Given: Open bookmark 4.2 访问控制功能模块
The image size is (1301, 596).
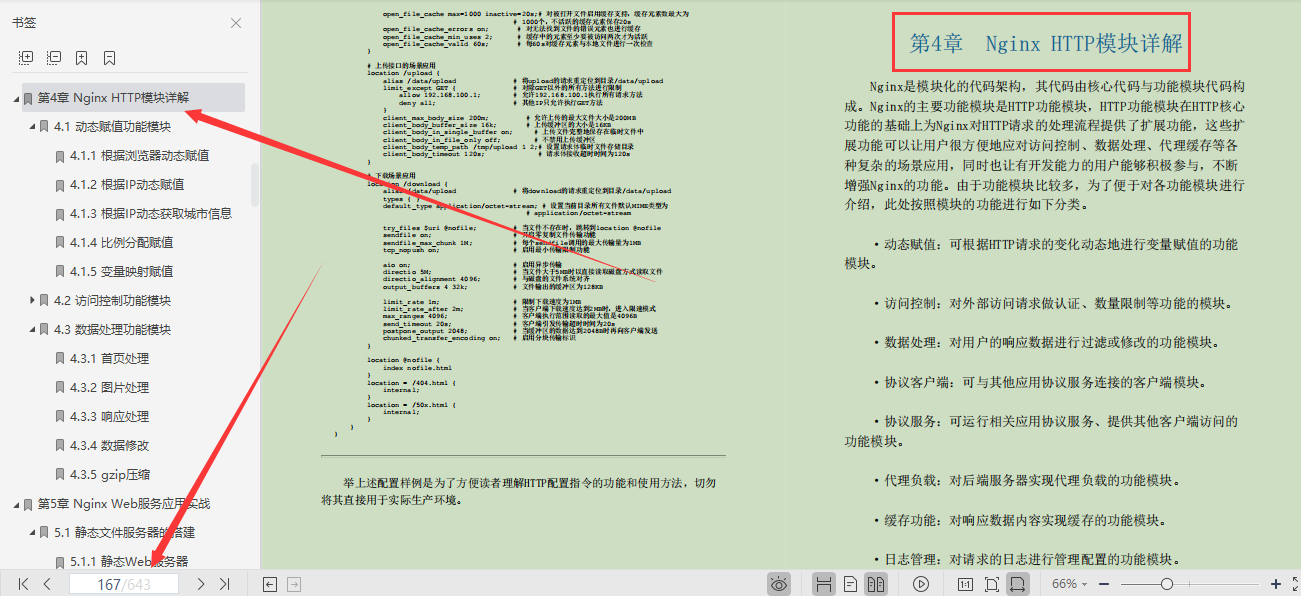Looking at the screenshot, I should 112,300.
